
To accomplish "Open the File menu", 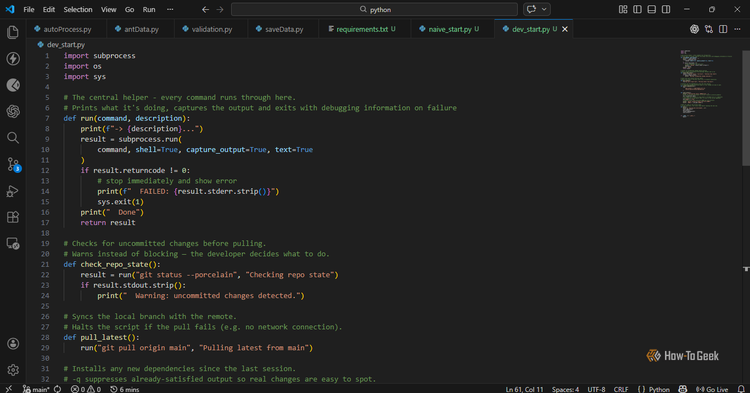I will (x=29, y=9).
